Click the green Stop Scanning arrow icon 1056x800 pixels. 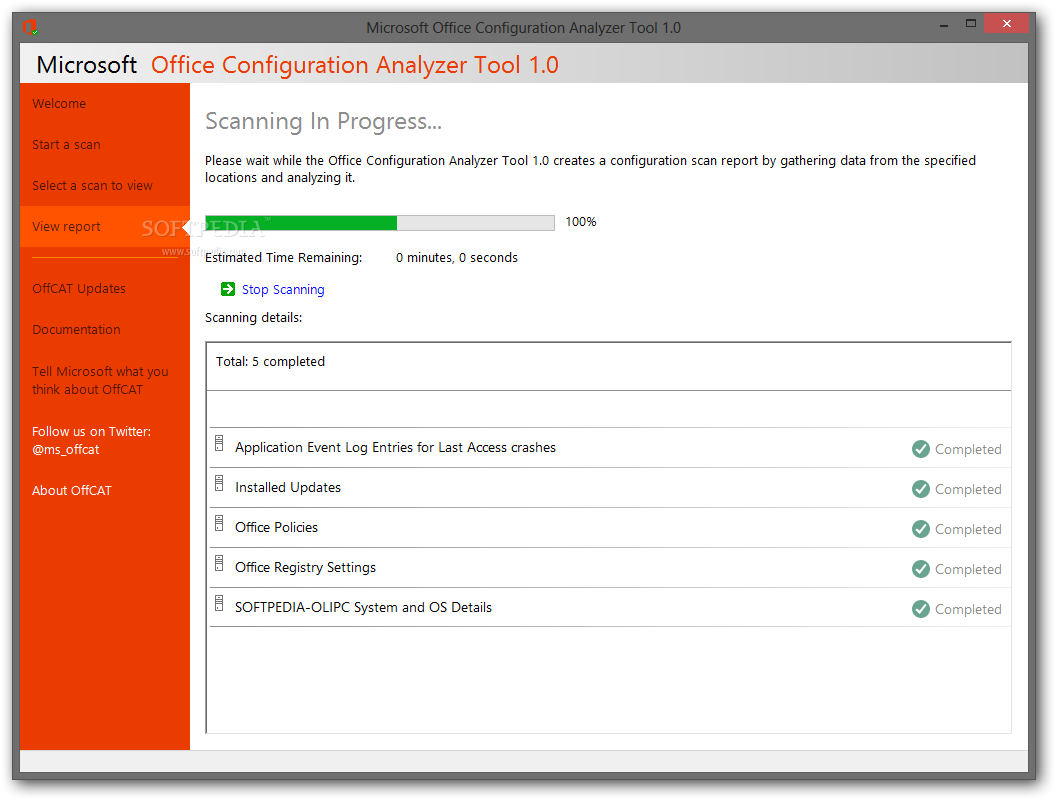(x=228, y=289)
